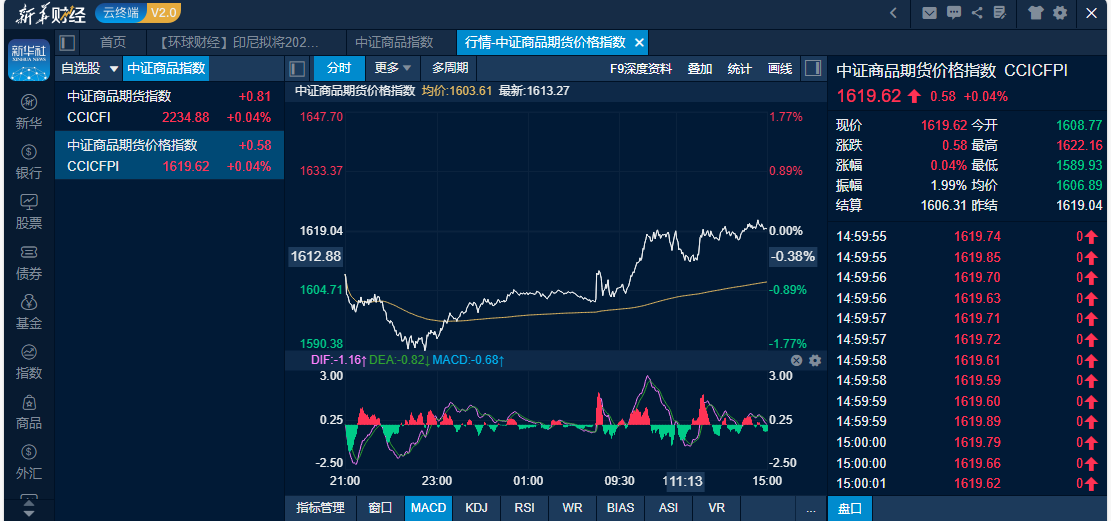Toggle watchlist panel icon left of 分时

297,69
